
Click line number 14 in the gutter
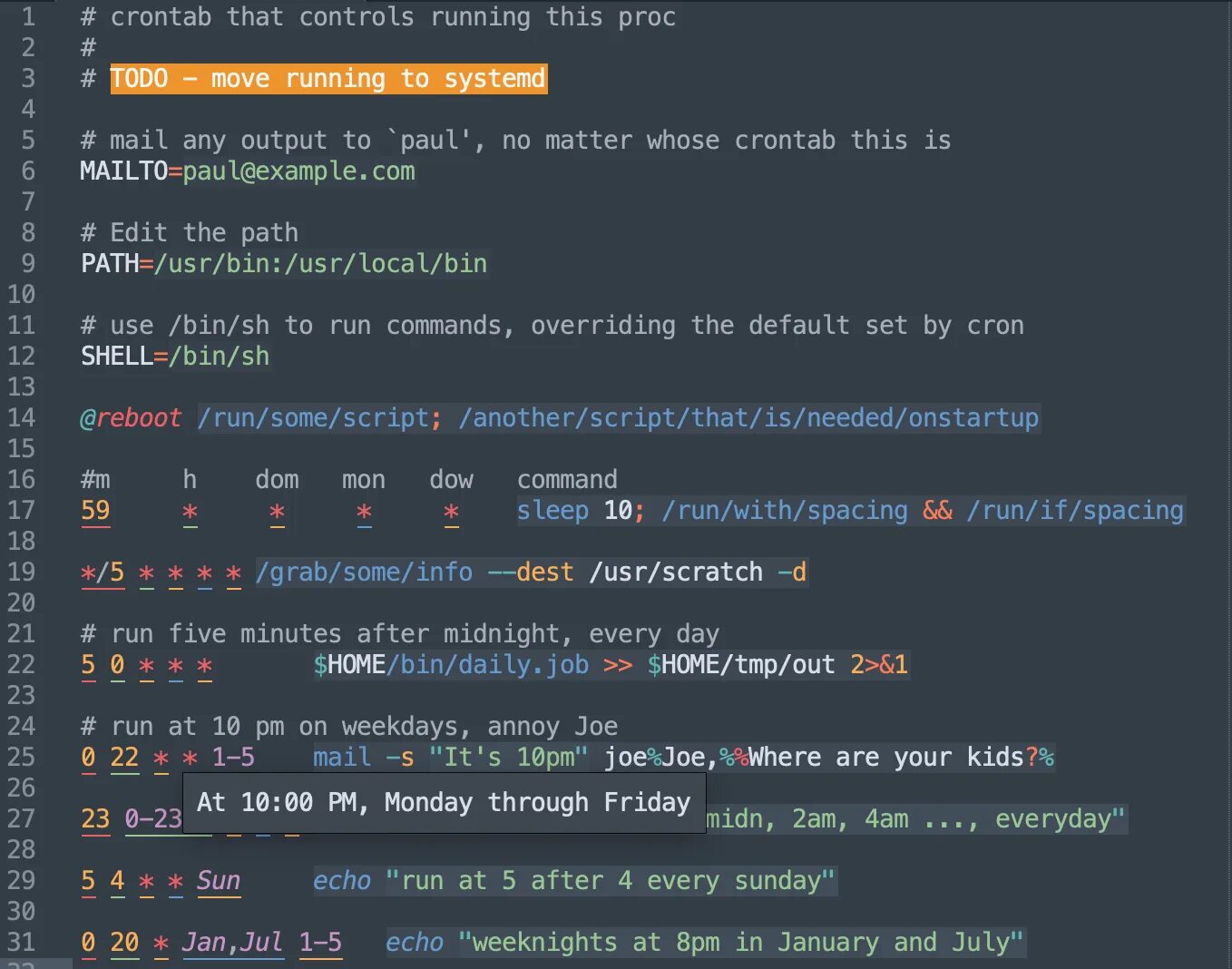[x=22, y=418]
